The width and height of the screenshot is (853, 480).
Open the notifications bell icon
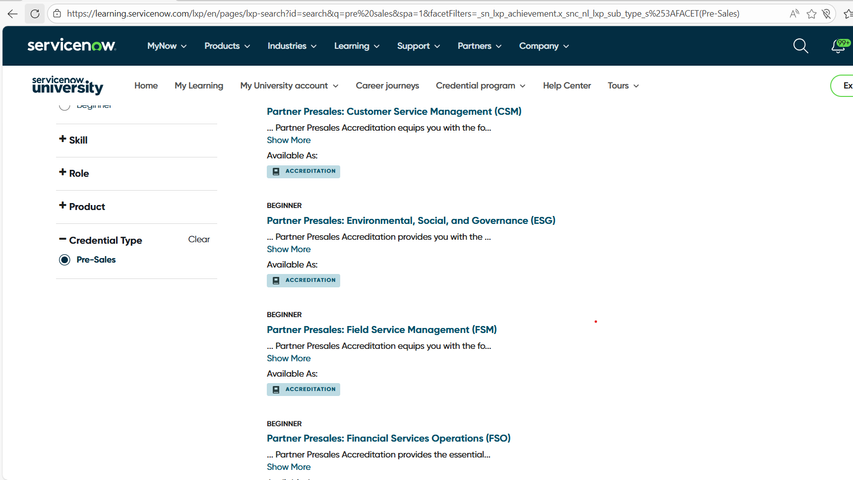click(838, 46)
